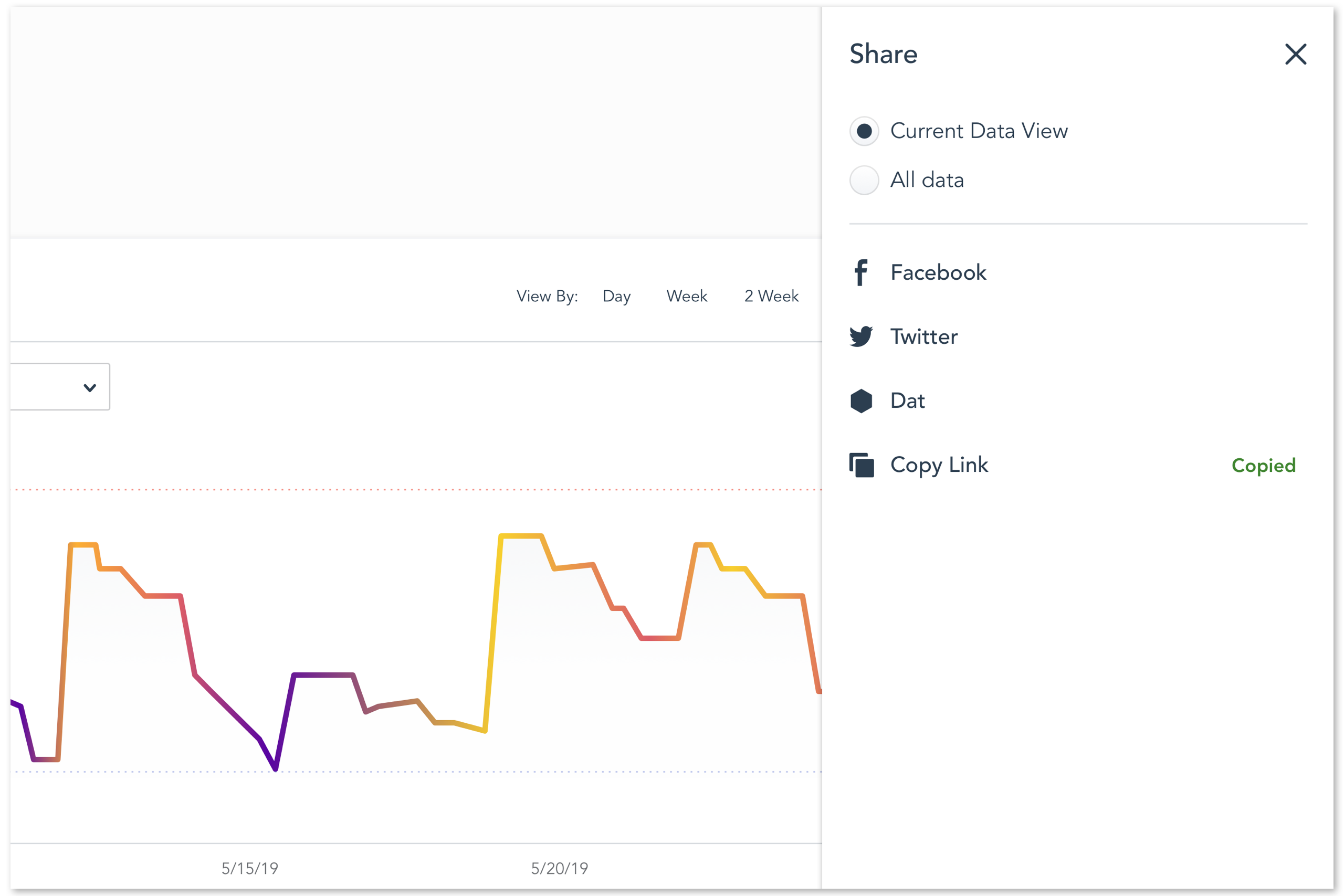Switch chart view to Day
The width and height of the screenshot is (1344, 896).
click(616, 296)
